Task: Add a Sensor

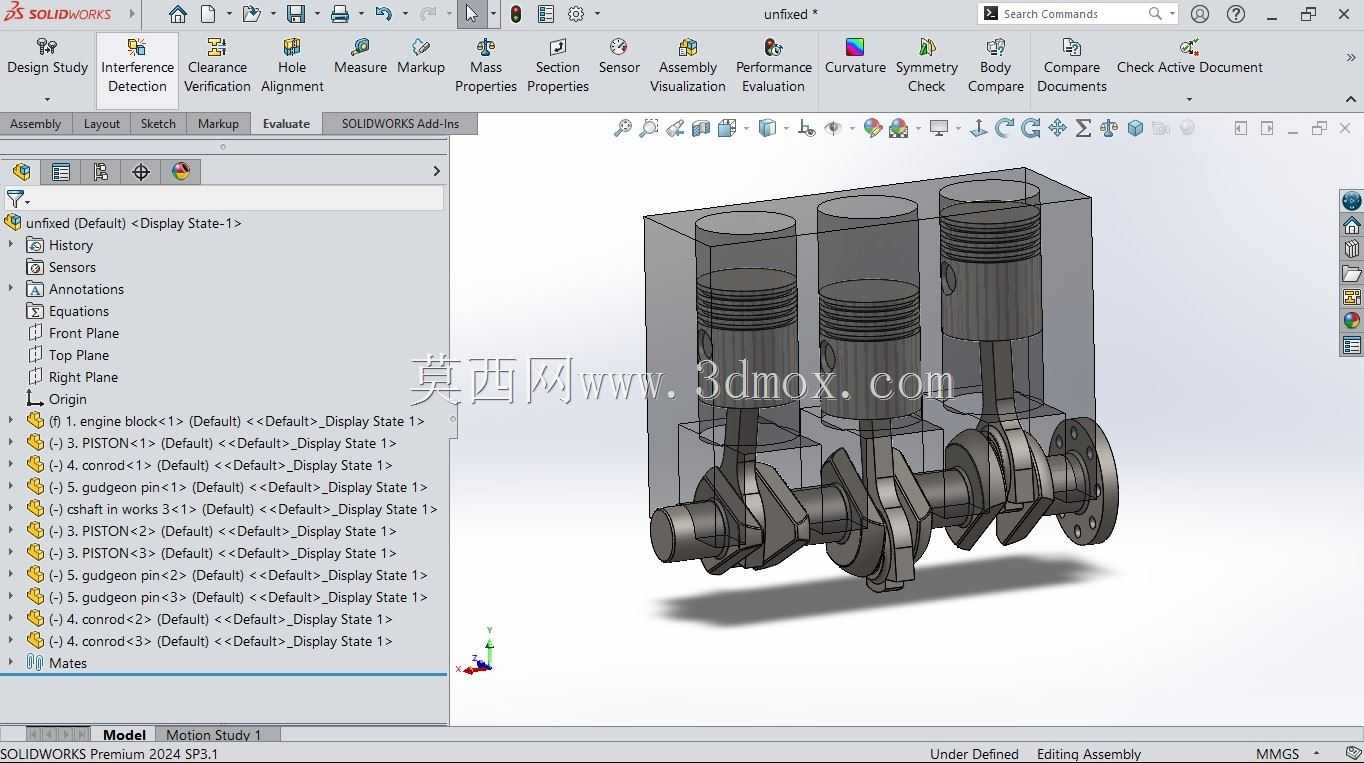Action: (x=619, y=56)
